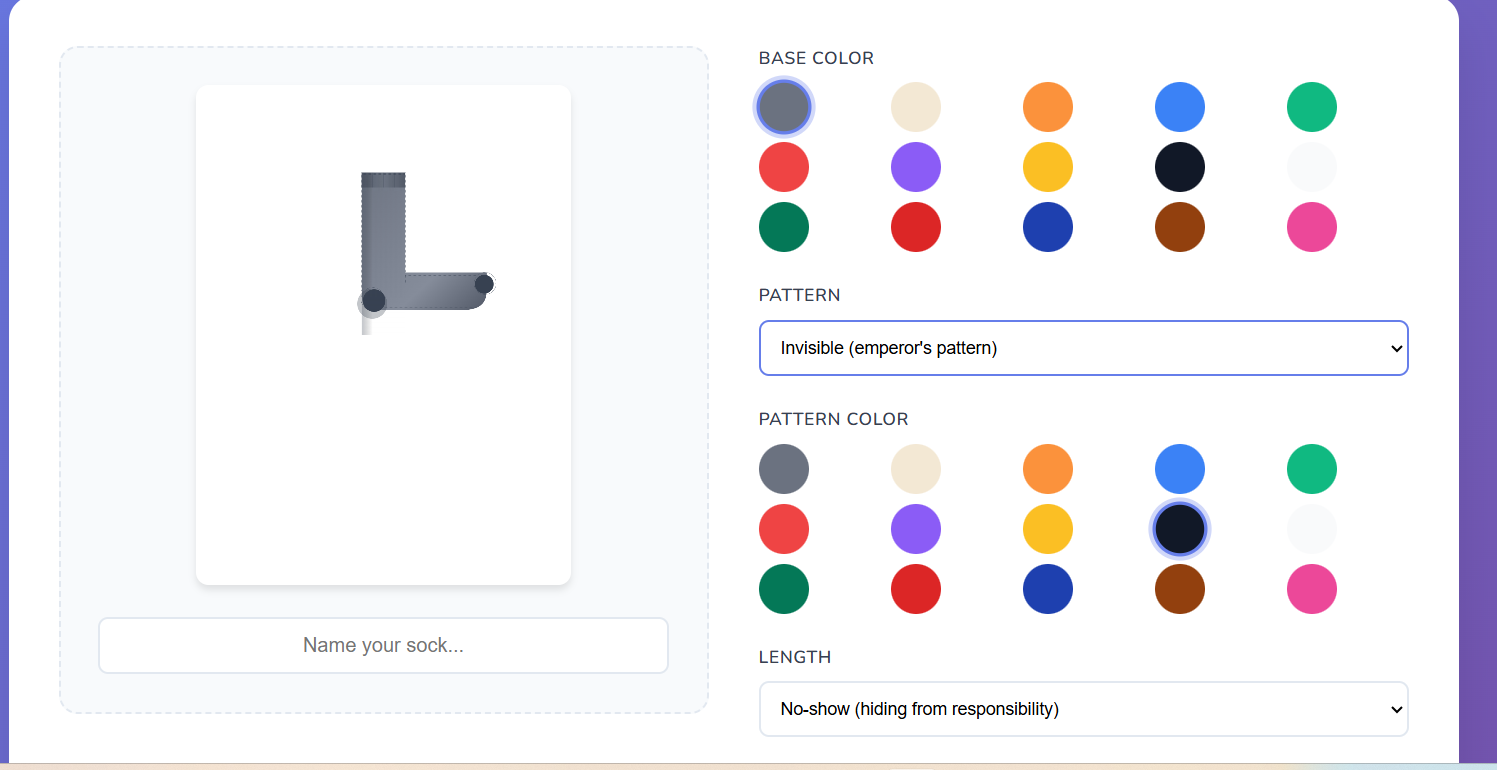Image resolution: width=1497 pixels, height=770 pixels.
Task: Choose the yellow base color
Action: 1048,167
